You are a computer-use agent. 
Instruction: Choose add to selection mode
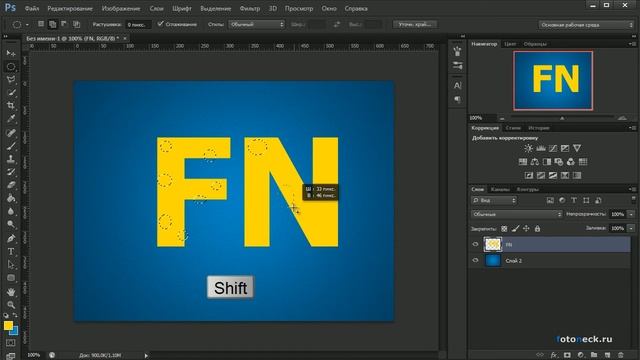pyautogui.click(x=52, y=24)
